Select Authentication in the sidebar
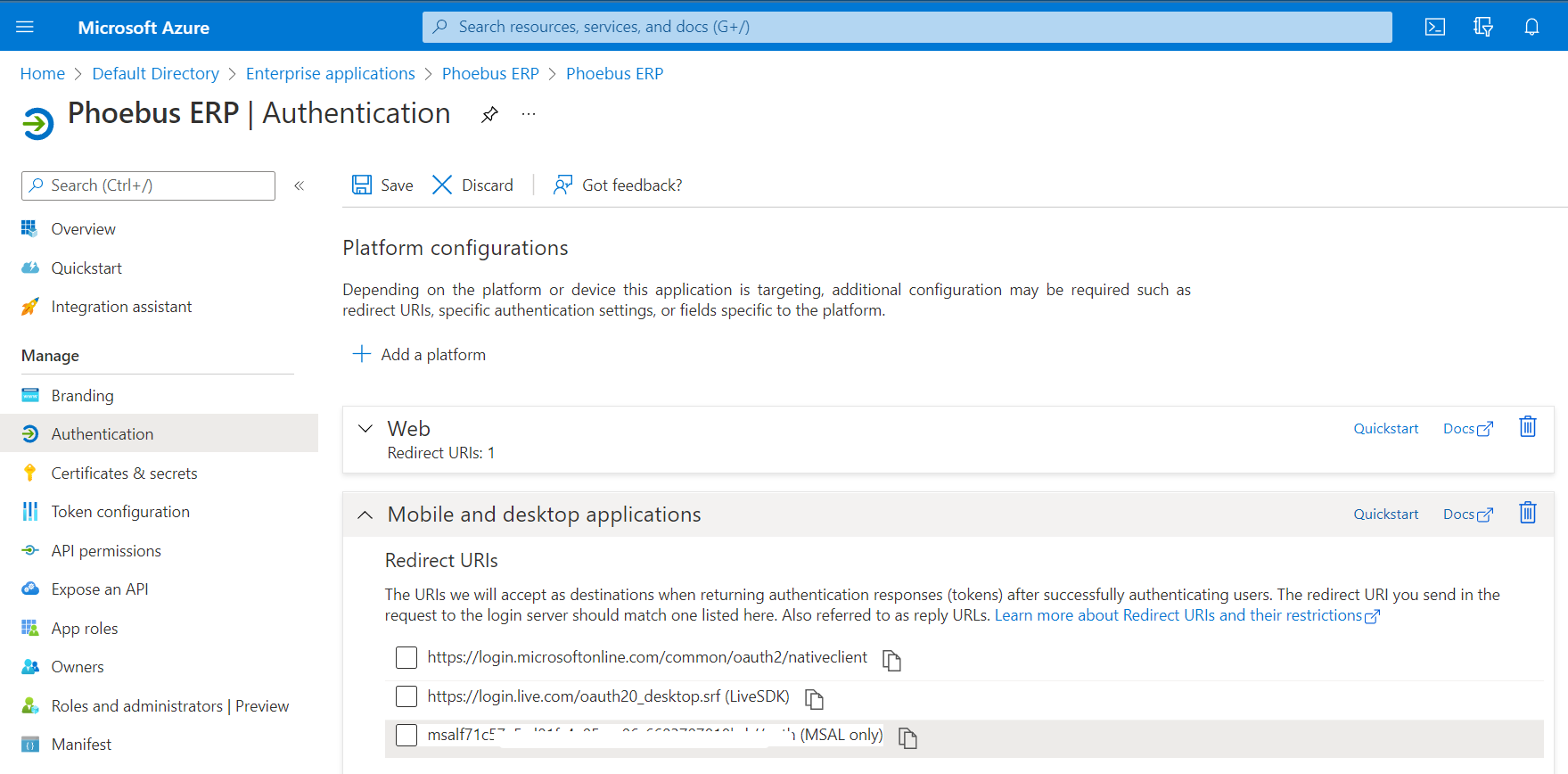1568x774 pixels. pos(159,434)
